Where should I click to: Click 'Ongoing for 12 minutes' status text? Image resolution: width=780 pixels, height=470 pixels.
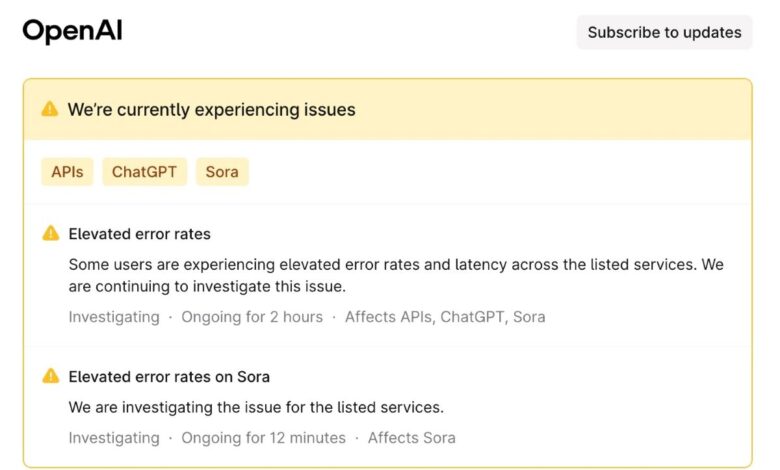(263, 438)
